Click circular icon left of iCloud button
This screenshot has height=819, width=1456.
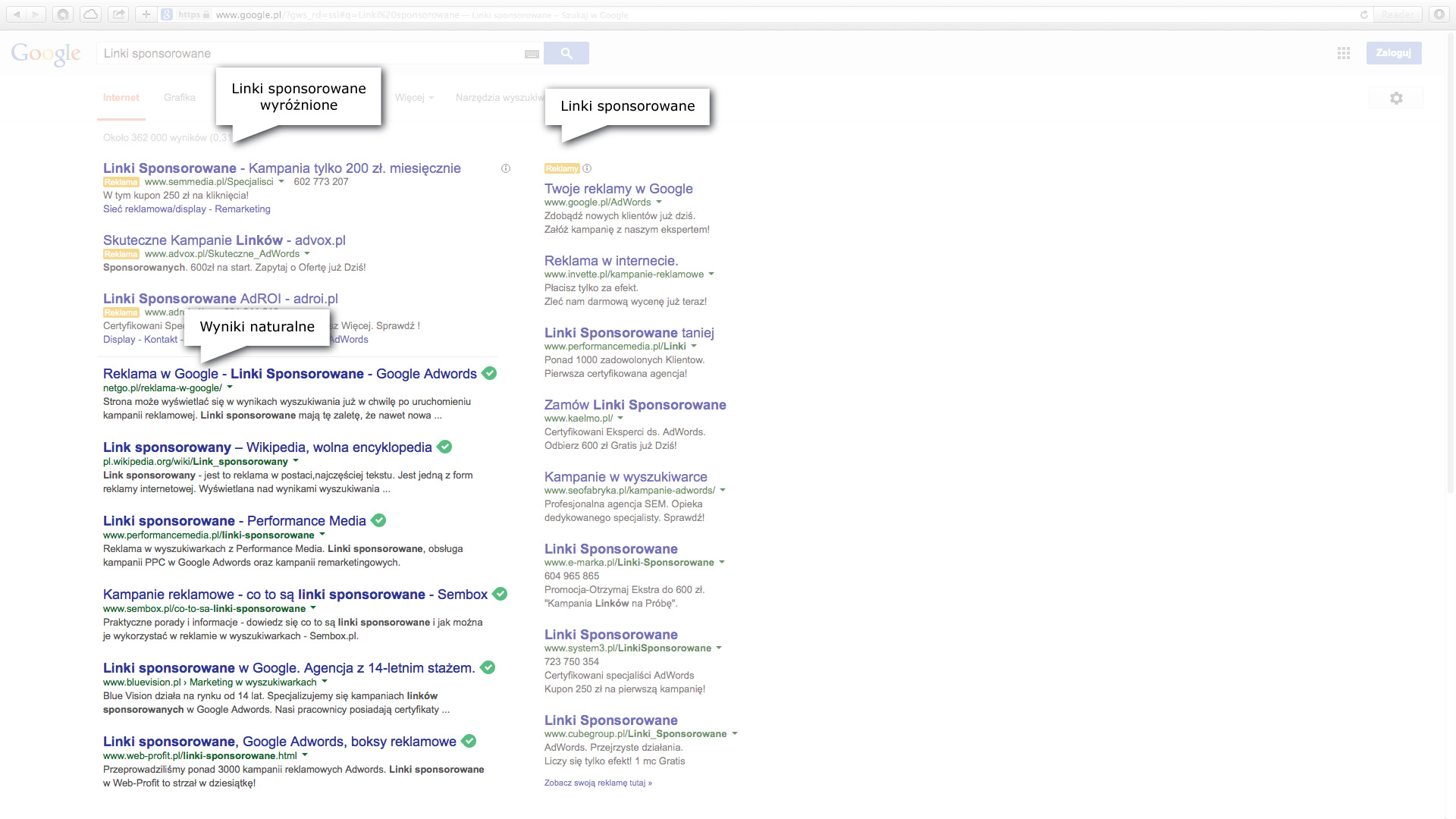pyautogui.click(x=64, y=14)
